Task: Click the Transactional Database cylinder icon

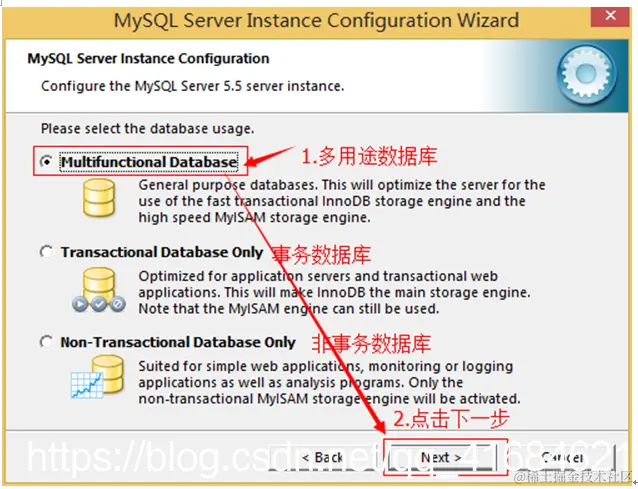Action: point(99,289)
